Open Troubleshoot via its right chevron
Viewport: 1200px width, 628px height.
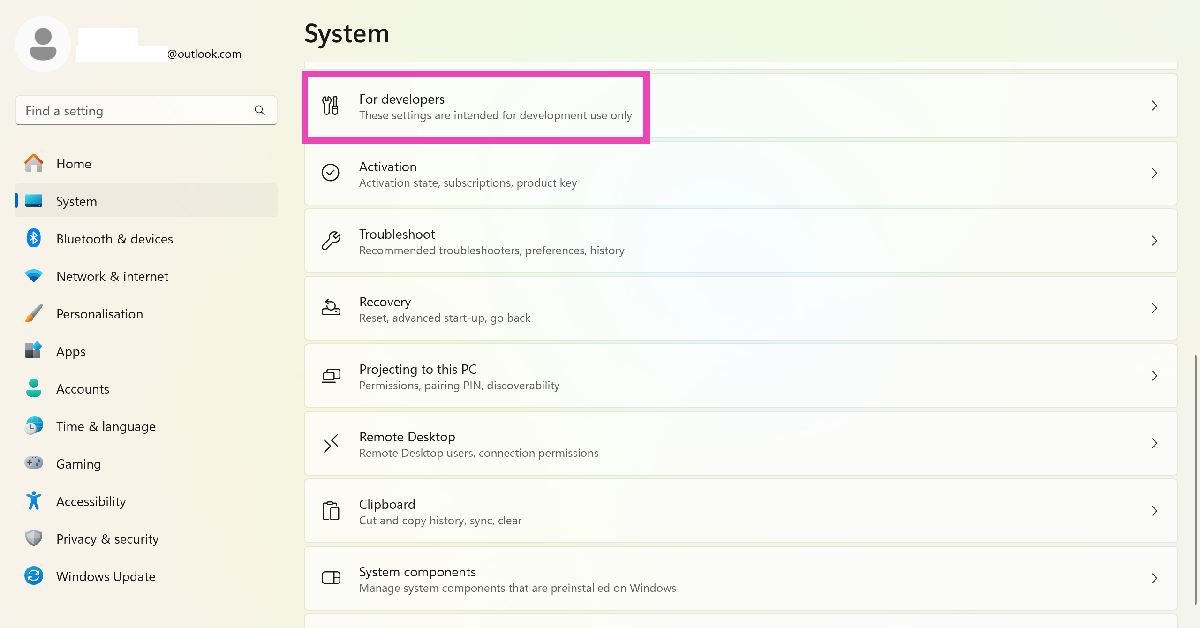(x=1154, y=241)
